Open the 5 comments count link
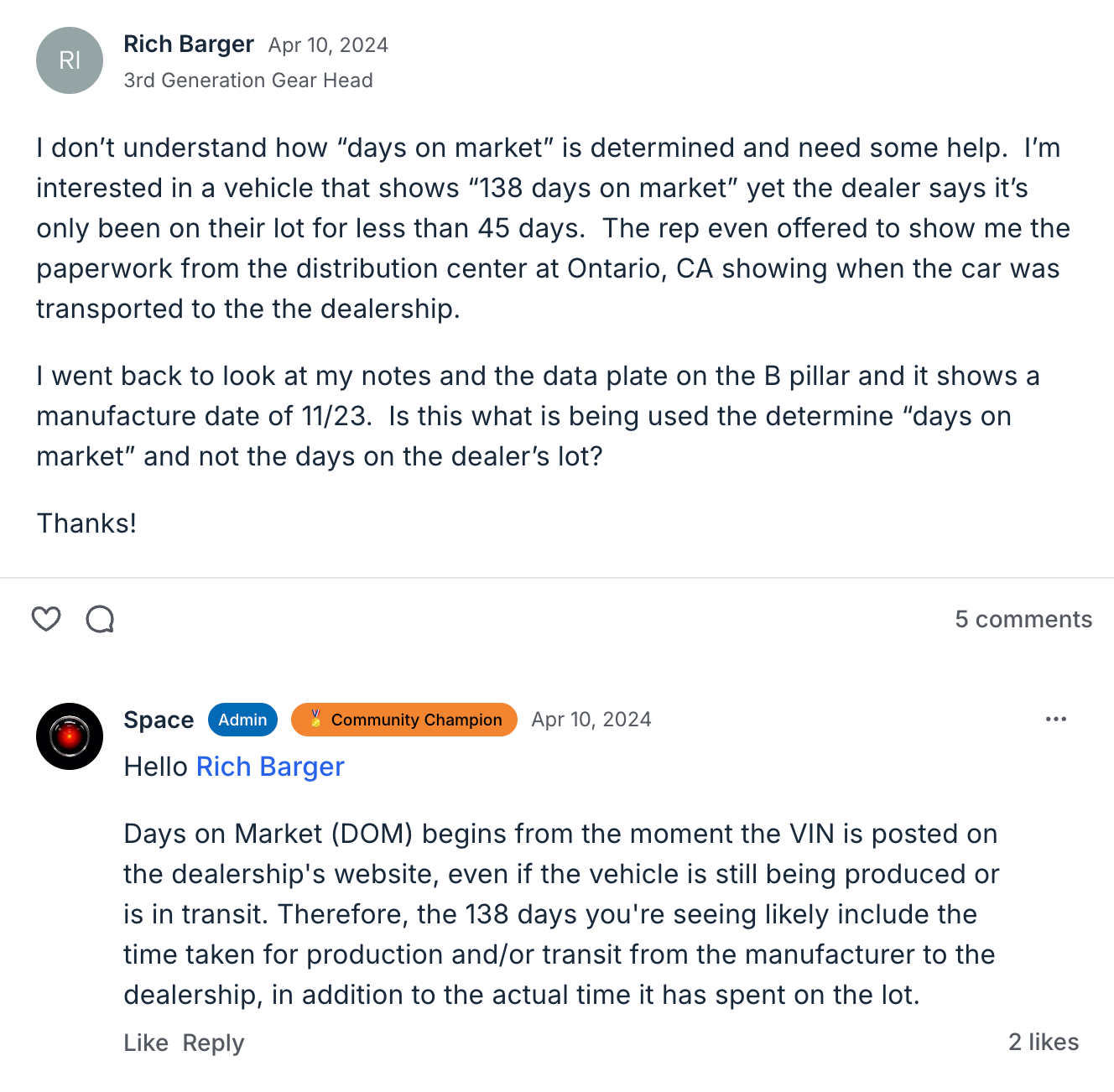Viewport: 1114px width, 1092px height. tap(1023, 619)
